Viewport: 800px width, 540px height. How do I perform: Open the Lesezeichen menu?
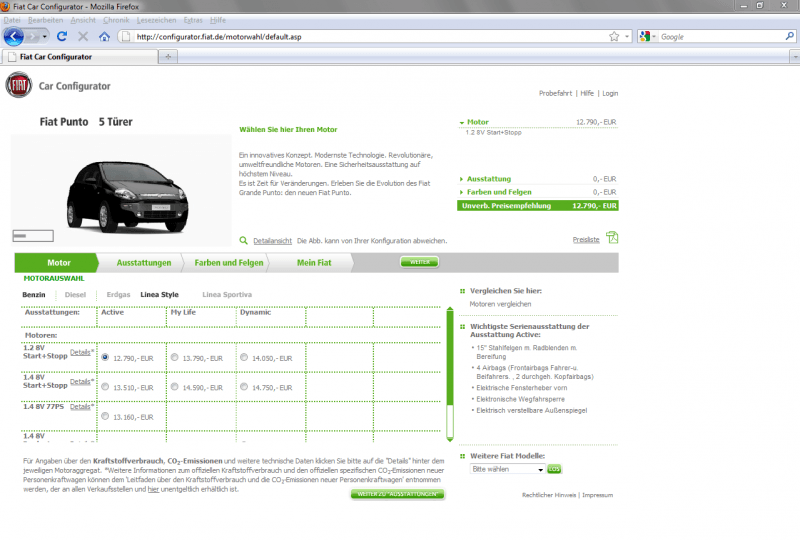[156, 20]
